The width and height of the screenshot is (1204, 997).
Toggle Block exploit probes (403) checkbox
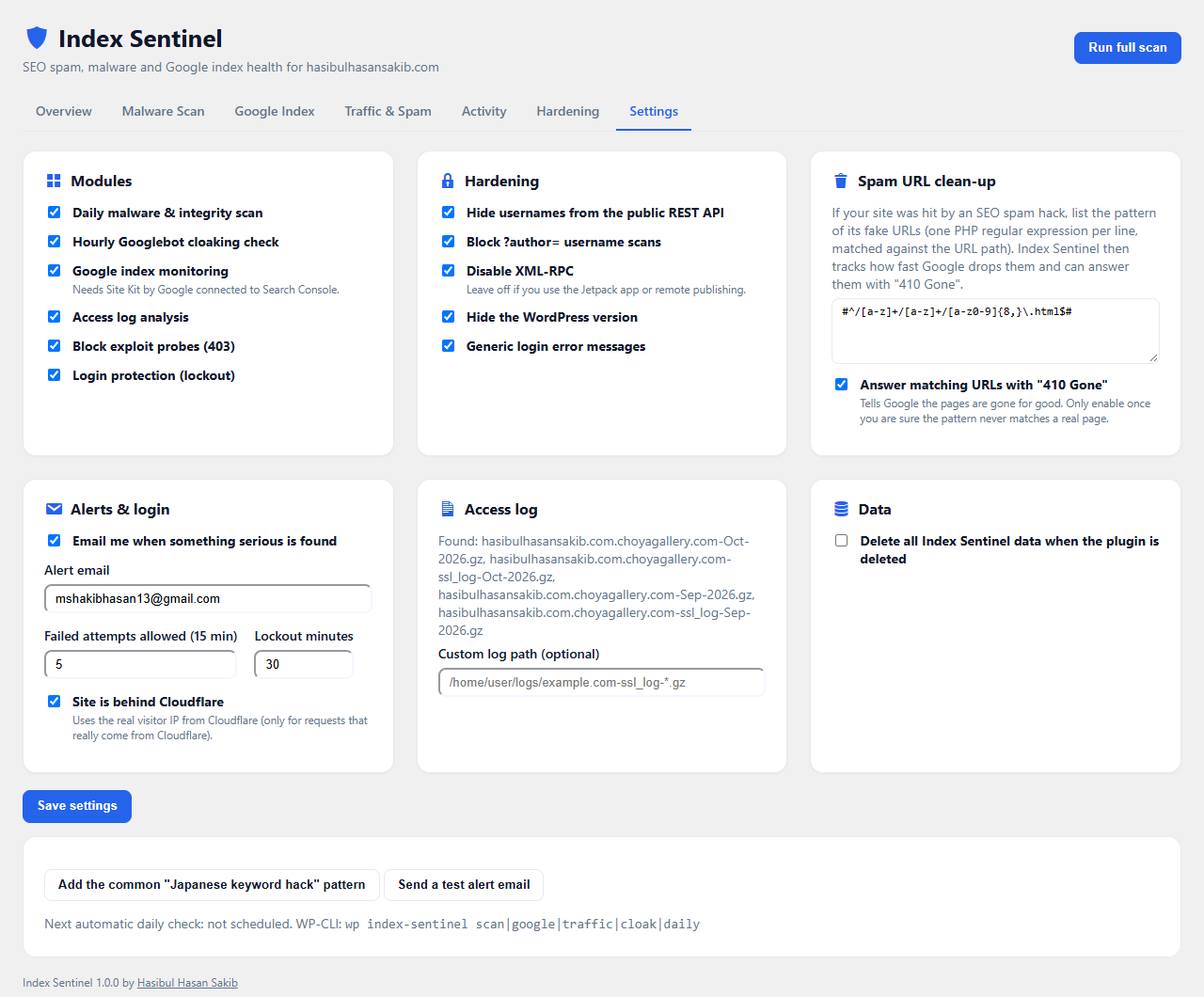click(55, 346)
